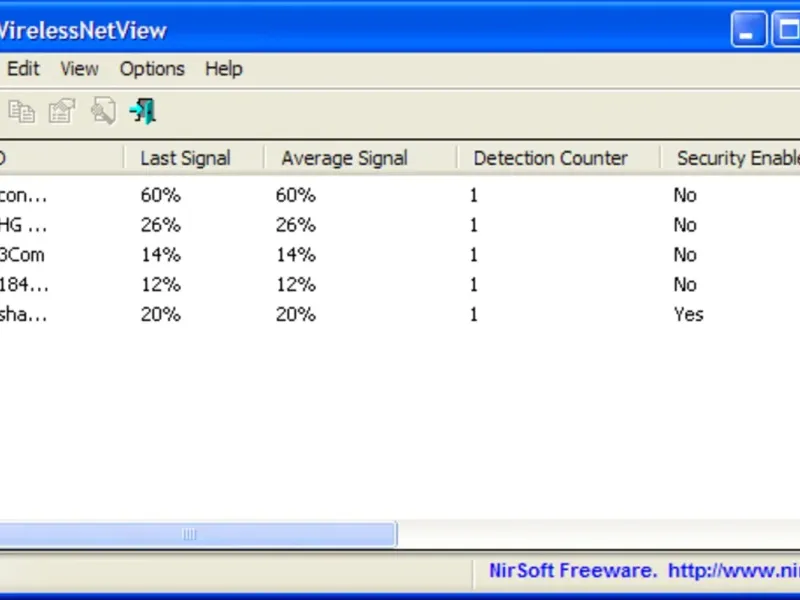Click Security 'No' in the 26% row
The height and width of the screenshot is (600, 800).
click(x=685, y=224)
